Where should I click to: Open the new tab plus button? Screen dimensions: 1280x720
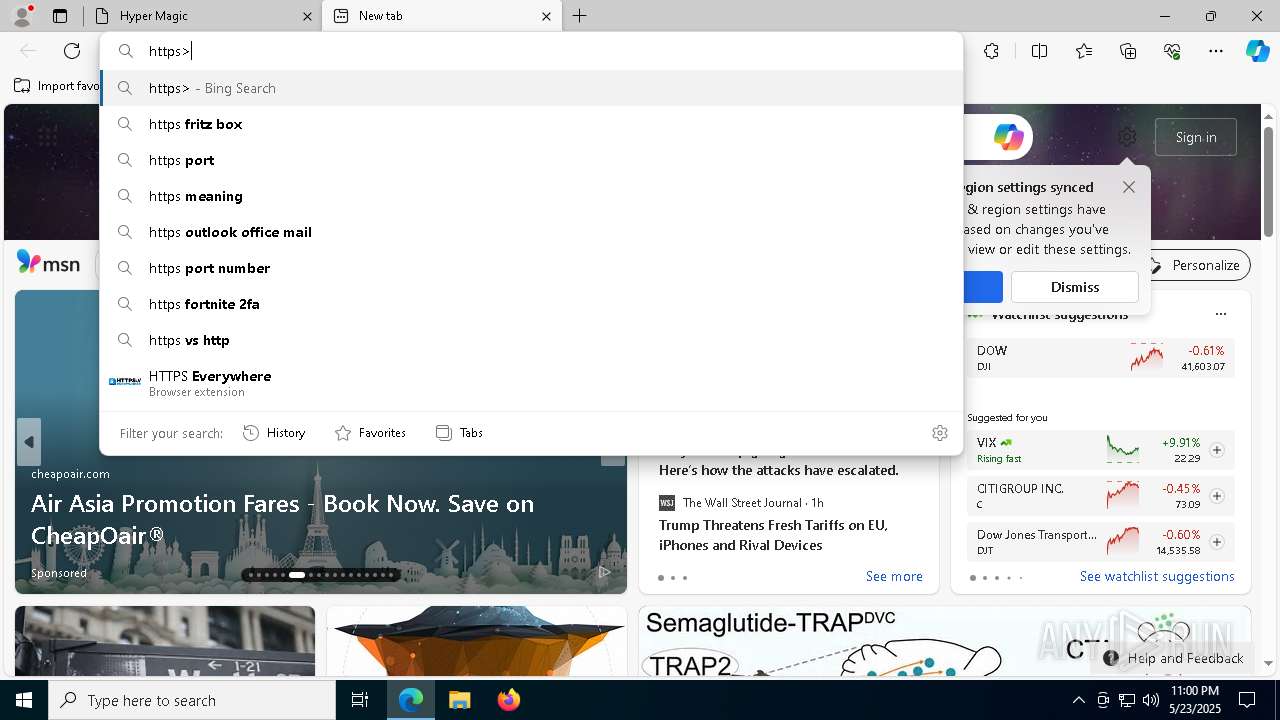click(x=580, y=16)
